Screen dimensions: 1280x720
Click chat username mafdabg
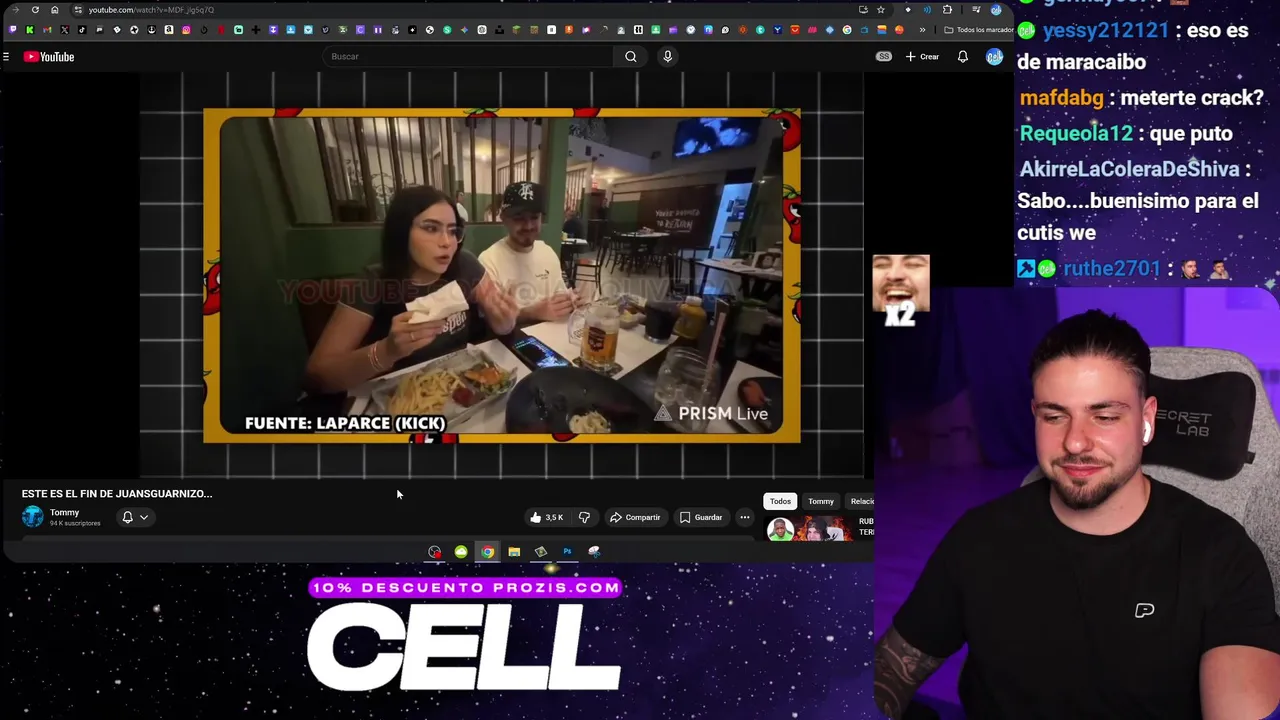point(1061,98)
